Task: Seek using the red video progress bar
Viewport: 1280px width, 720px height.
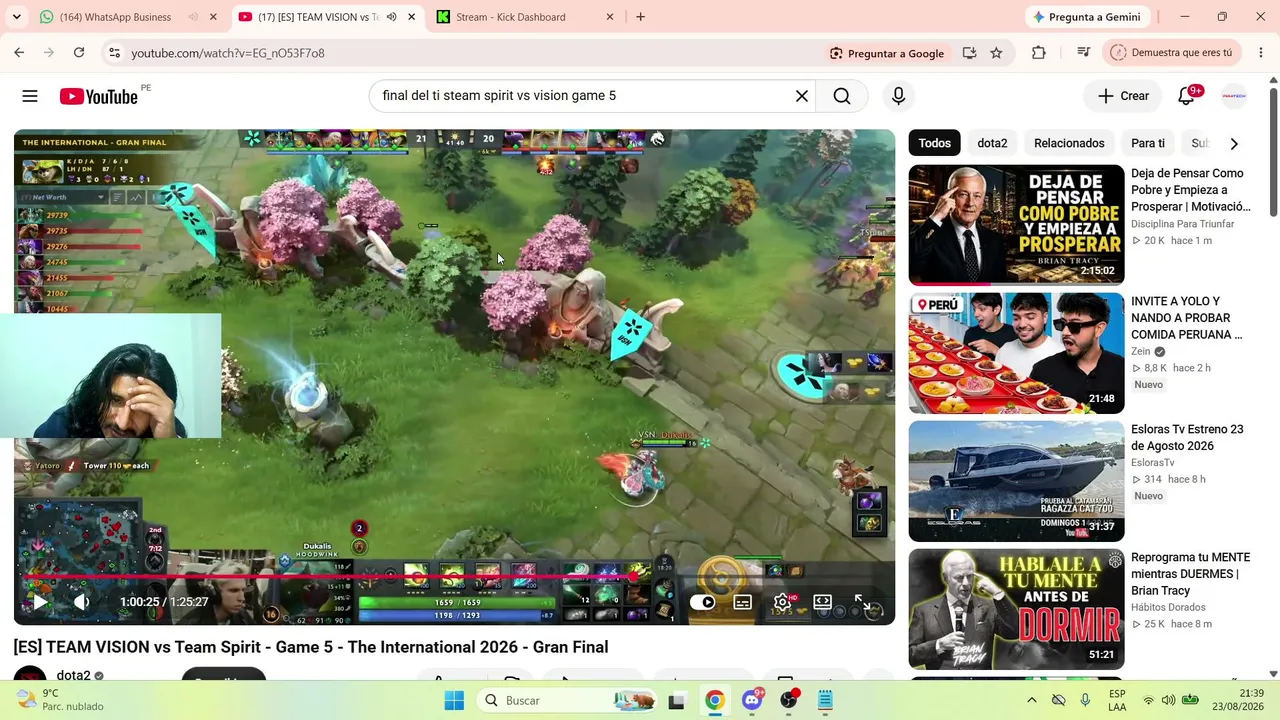Action: tap(454, 578)
